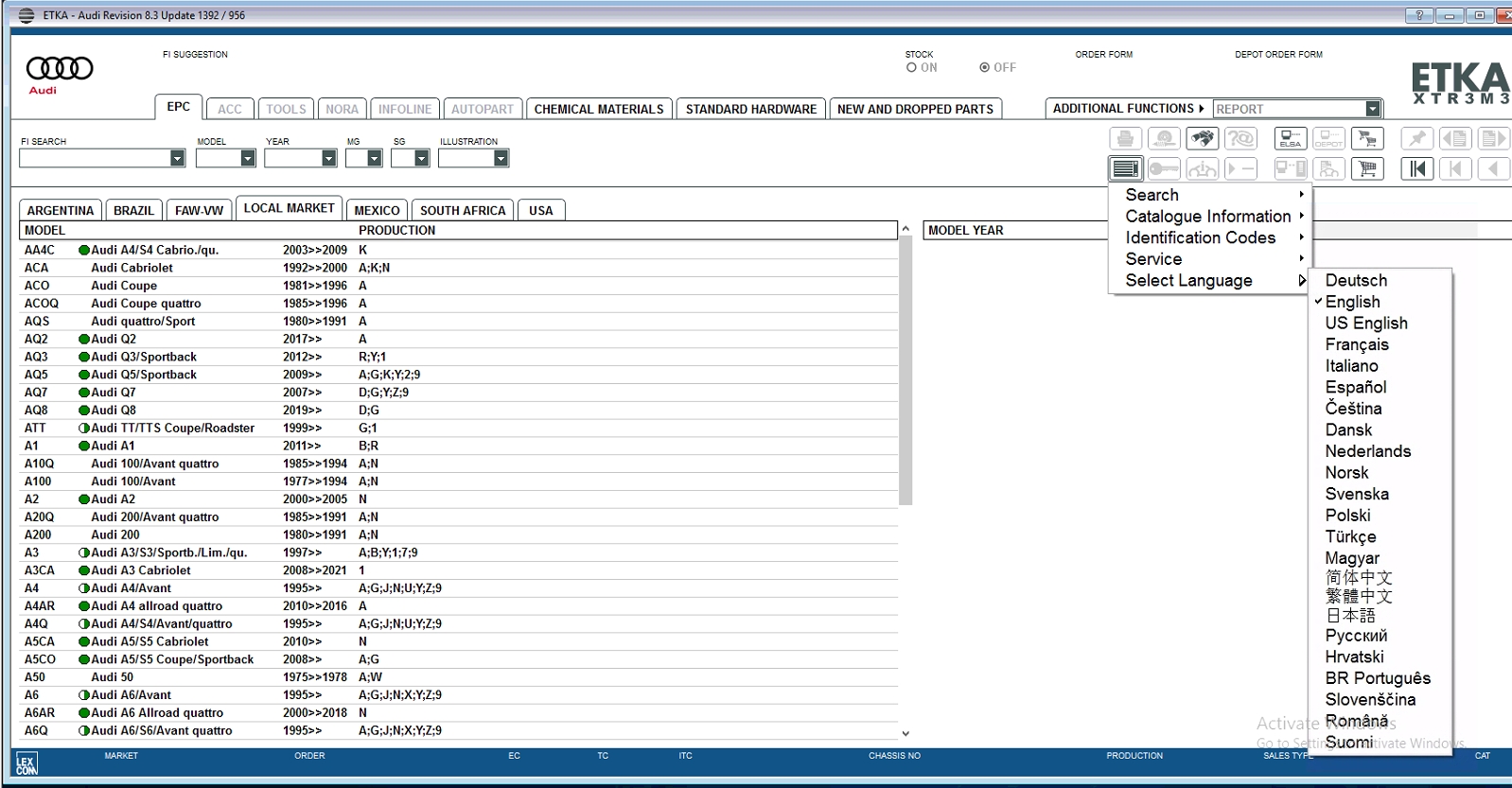The width and height of the screenshot is (1512, 788).
Task: Click the help question mark button
Action: pos(1419,15)
